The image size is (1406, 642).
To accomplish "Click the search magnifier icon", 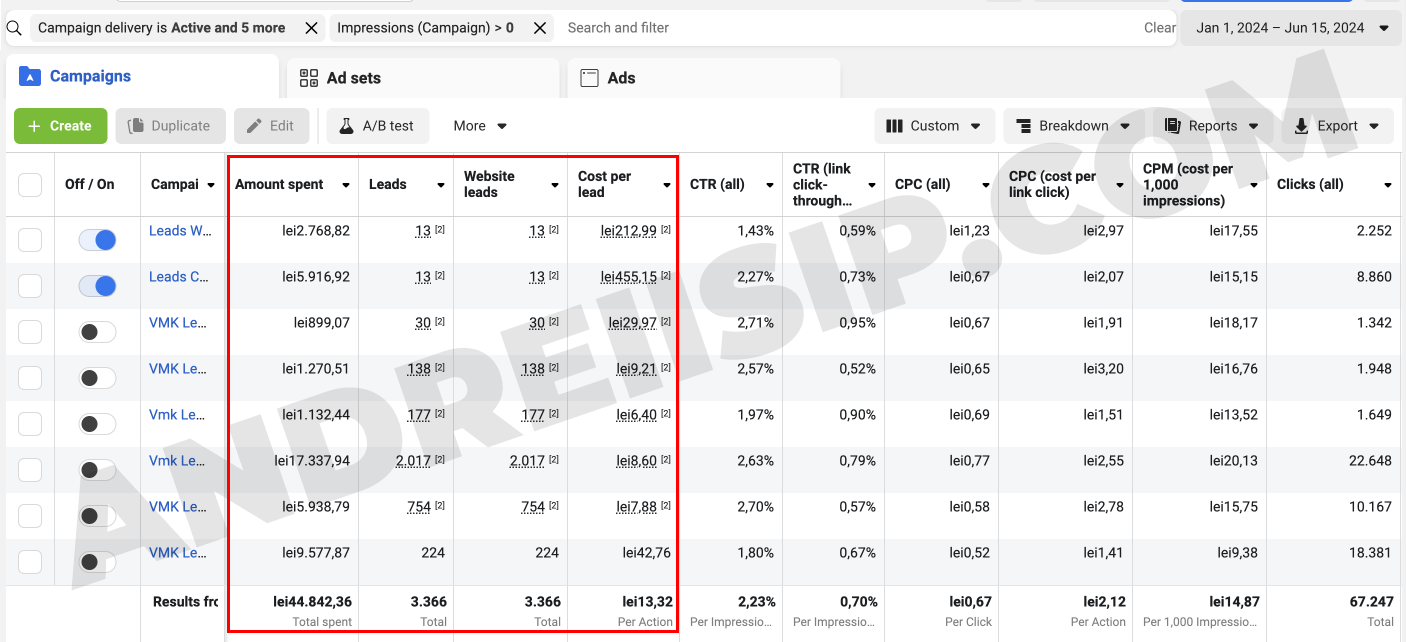I will [13, 28].
